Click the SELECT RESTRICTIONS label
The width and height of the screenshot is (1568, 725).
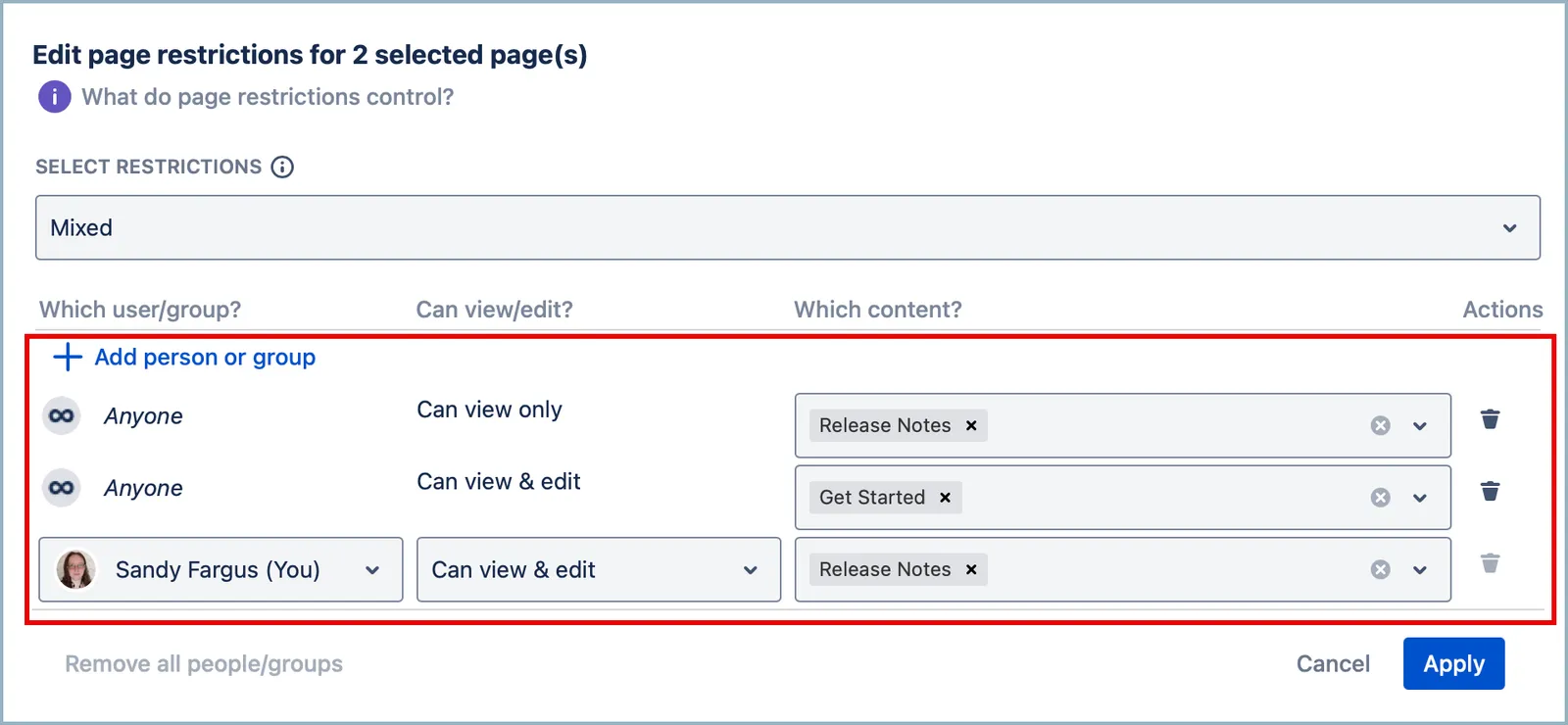point(149,167)
